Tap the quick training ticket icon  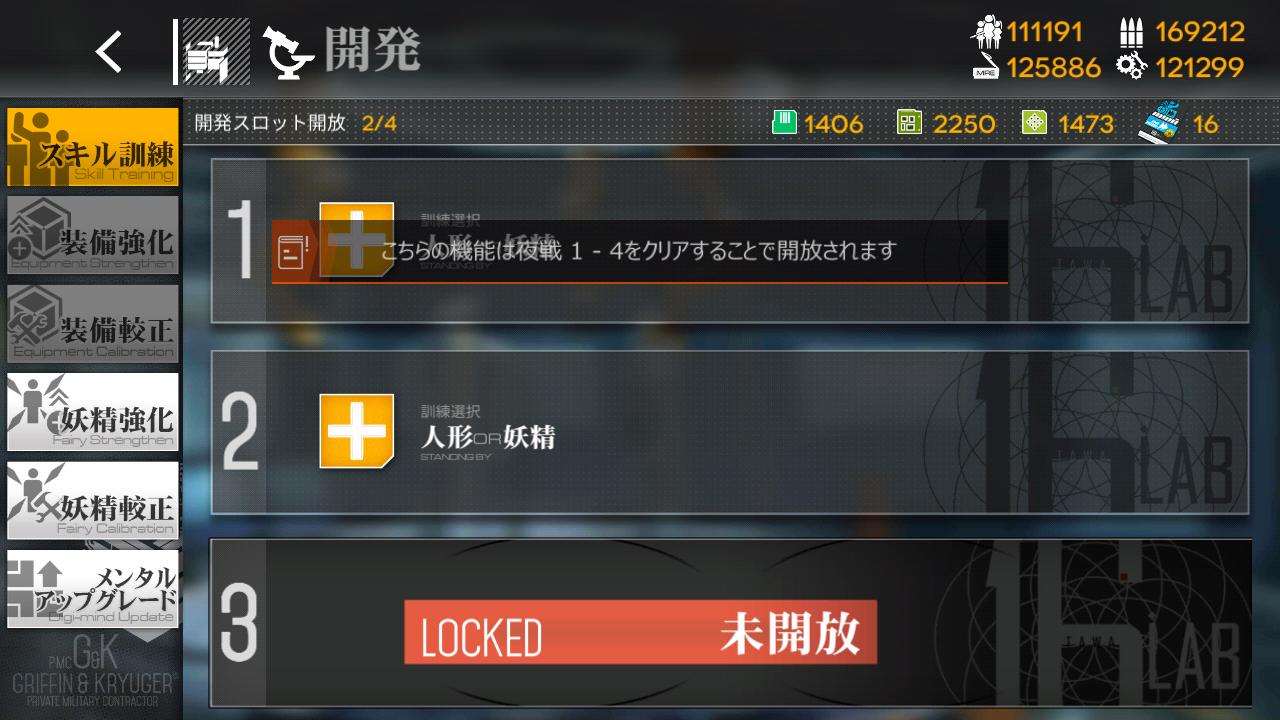click(x=1161, y=122)
